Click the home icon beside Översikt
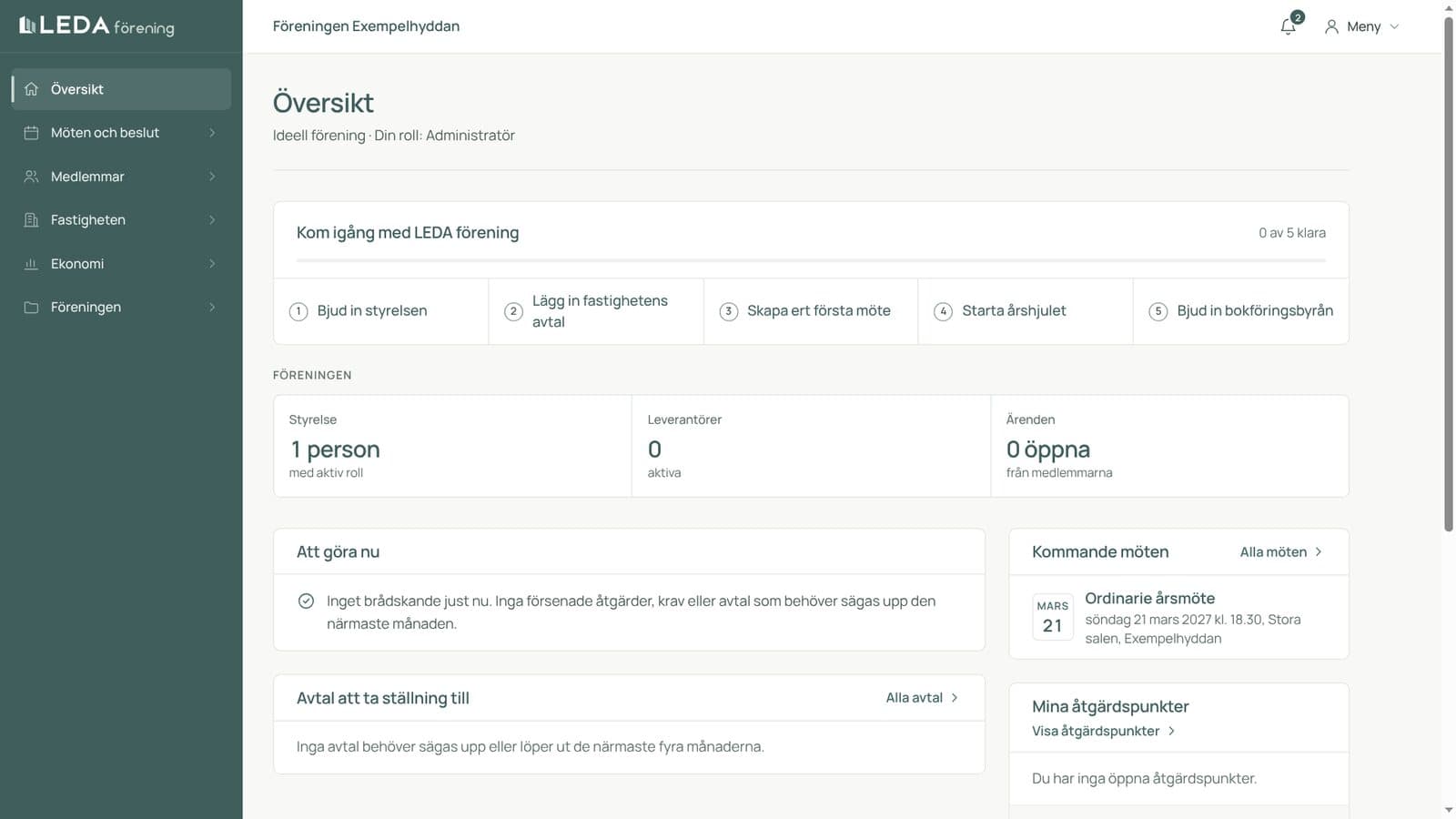This screenshot has width=1456, height=819. [x=31, y=89]
